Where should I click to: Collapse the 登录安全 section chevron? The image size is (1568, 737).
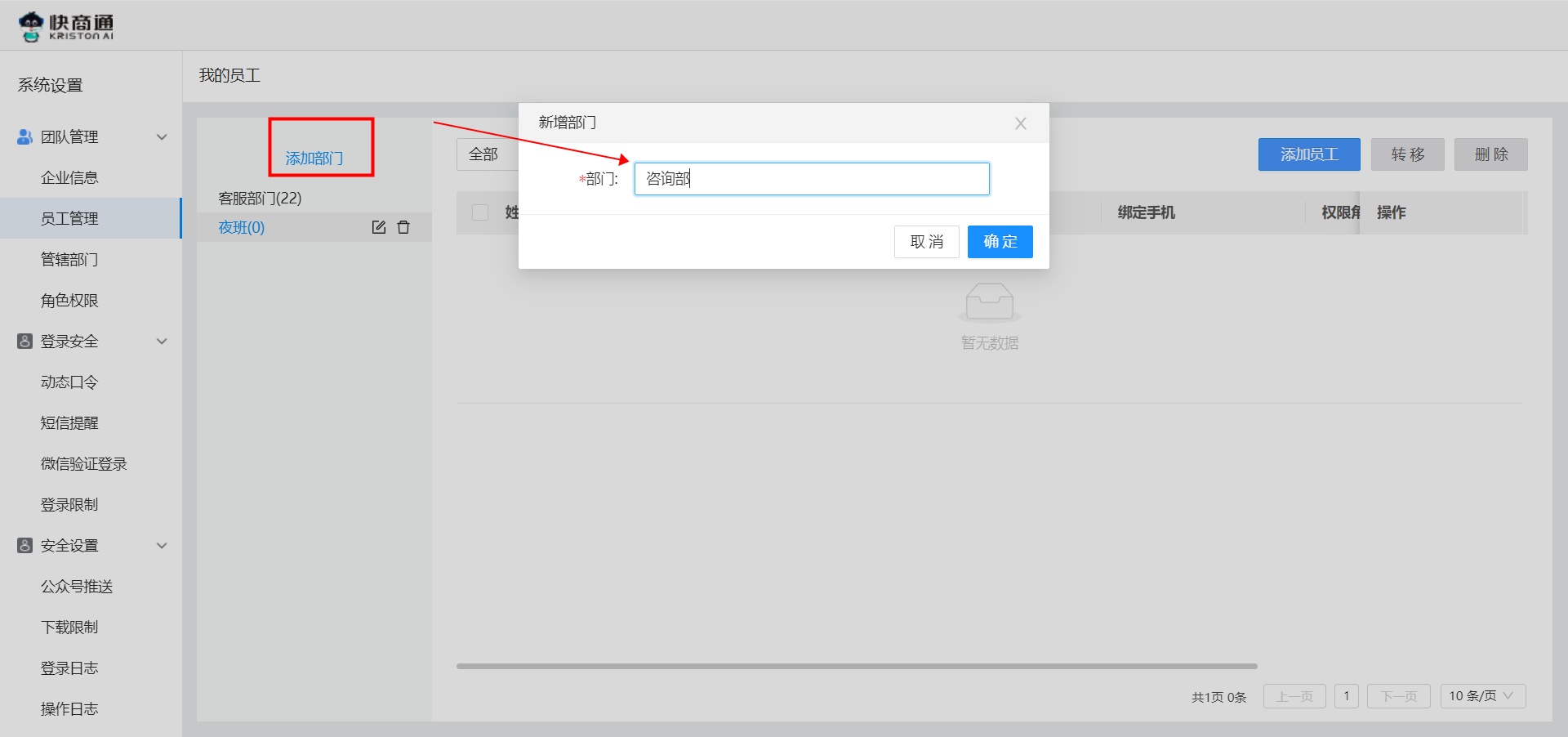tap(162, 341)
